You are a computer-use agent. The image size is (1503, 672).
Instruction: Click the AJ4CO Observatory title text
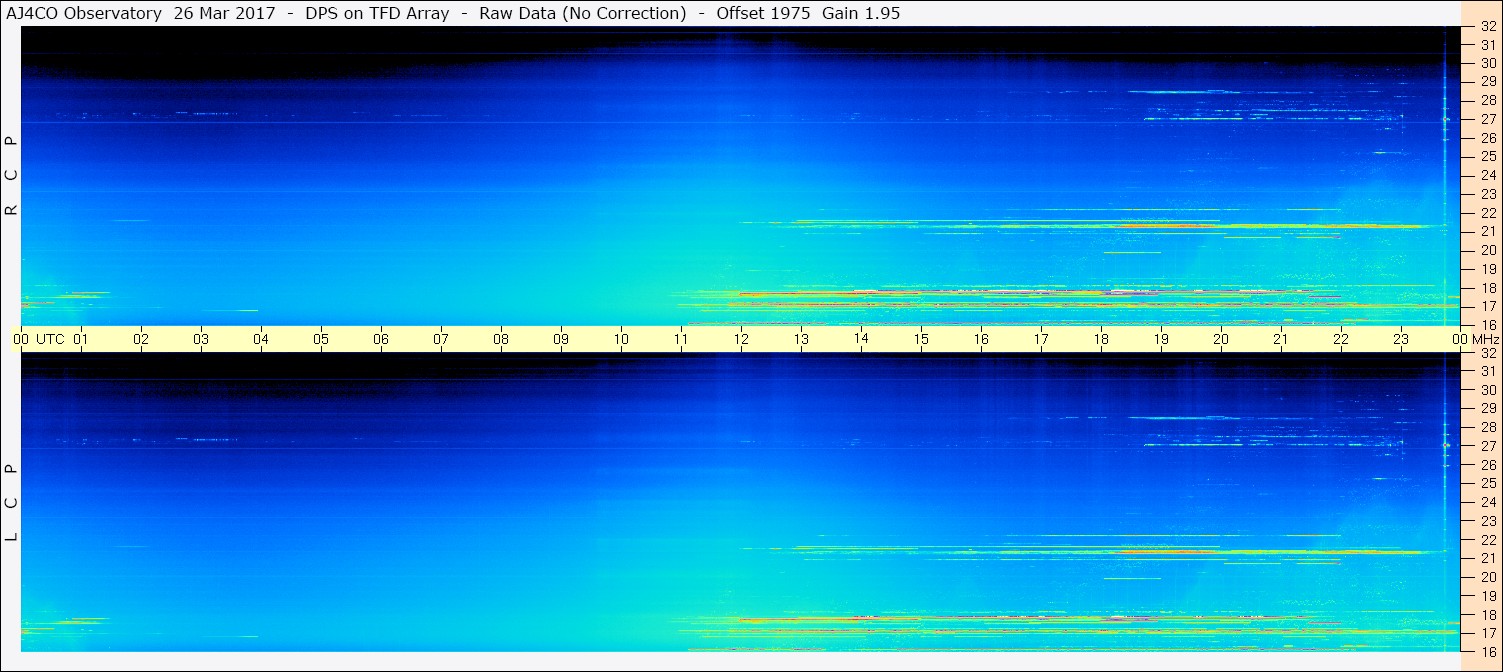click(84, 13)
